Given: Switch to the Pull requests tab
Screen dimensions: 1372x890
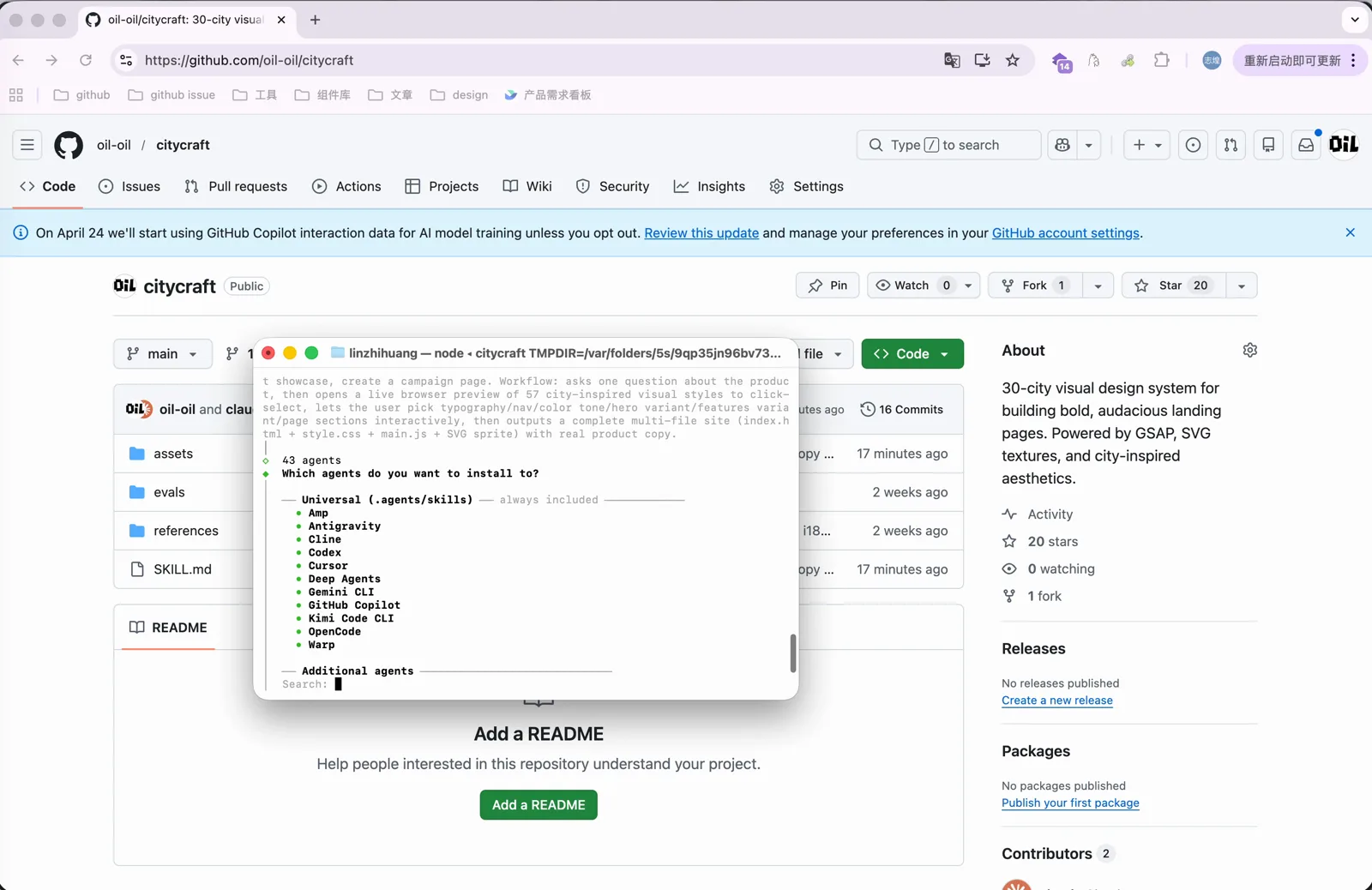Looking at the screenshot, I should (236, 186).
